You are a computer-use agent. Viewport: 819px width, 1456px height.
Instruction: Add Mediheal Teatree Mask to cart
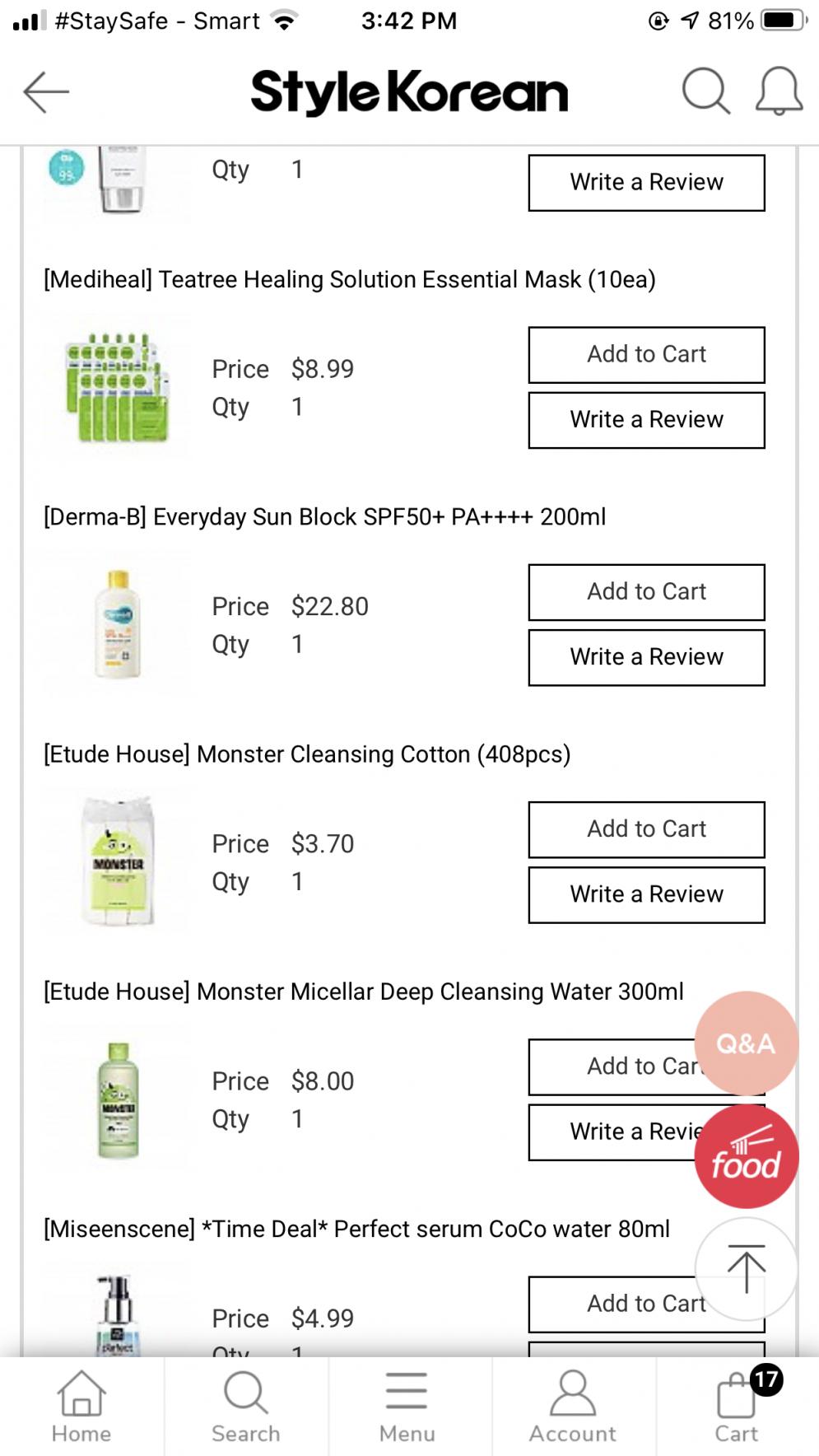coord(646,355)
